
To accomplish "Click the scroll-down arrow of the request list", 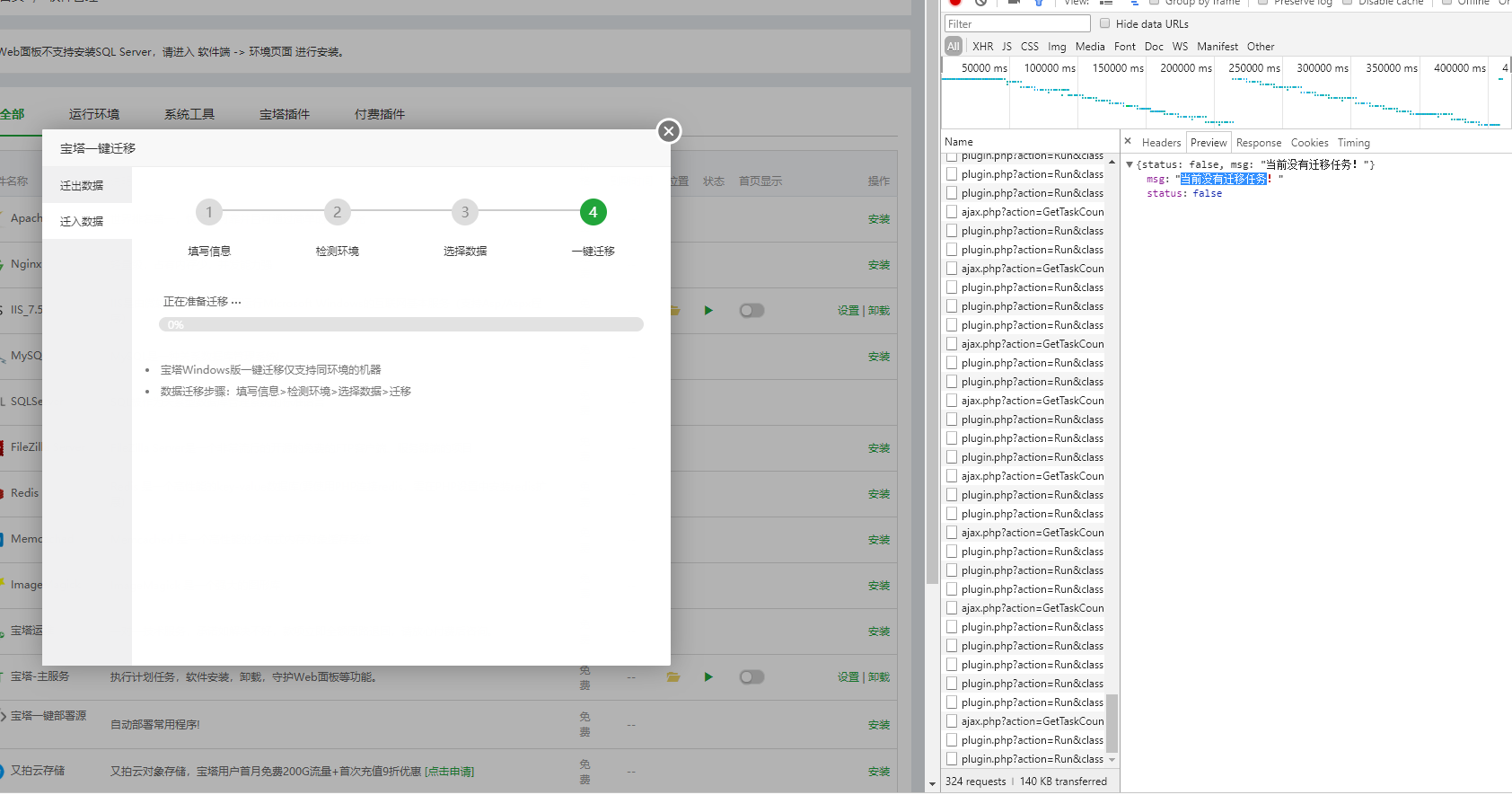I will 1112,760.
